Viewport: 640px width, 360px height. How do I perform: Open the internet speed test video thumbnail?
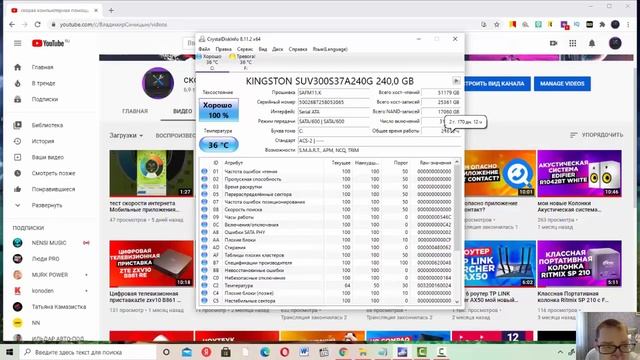pyautogui.click(x=151, y=173)
